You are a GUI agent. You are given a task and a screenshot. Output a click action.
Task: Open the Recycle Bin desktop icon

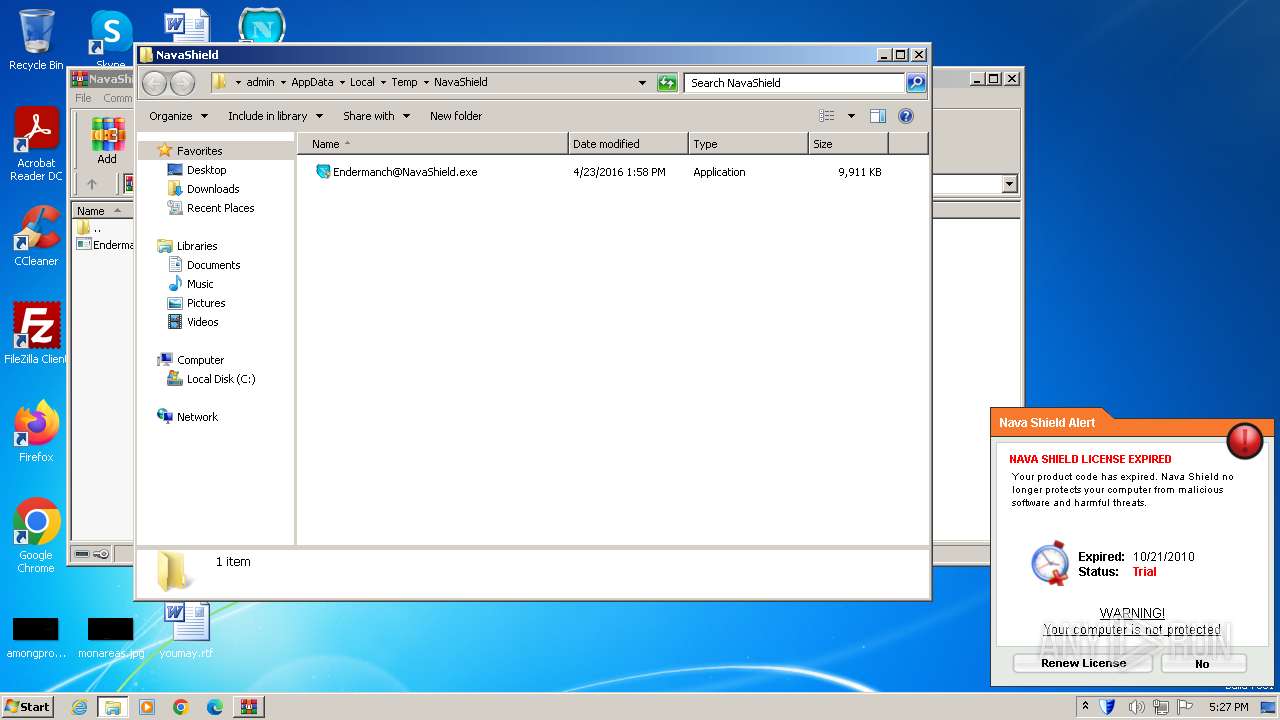(36, 40)
